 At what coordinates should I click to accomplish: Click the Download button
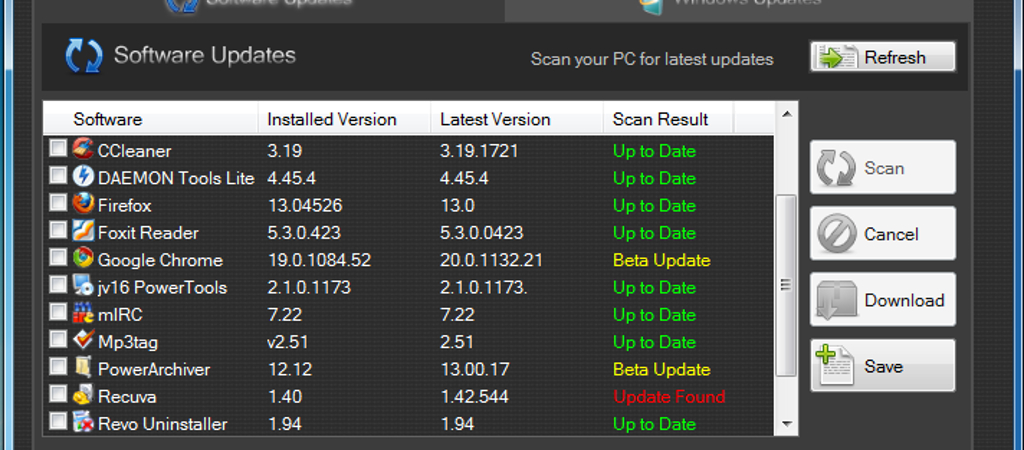click(x=883, y=300)
